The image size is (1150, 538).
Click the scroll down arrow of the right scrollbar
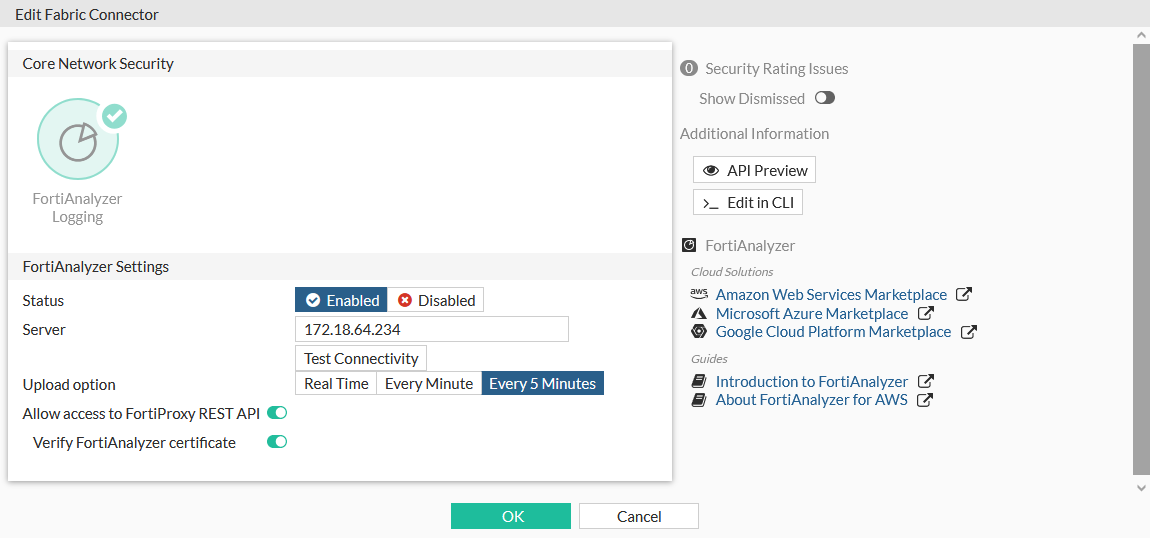click(1141, 487)
